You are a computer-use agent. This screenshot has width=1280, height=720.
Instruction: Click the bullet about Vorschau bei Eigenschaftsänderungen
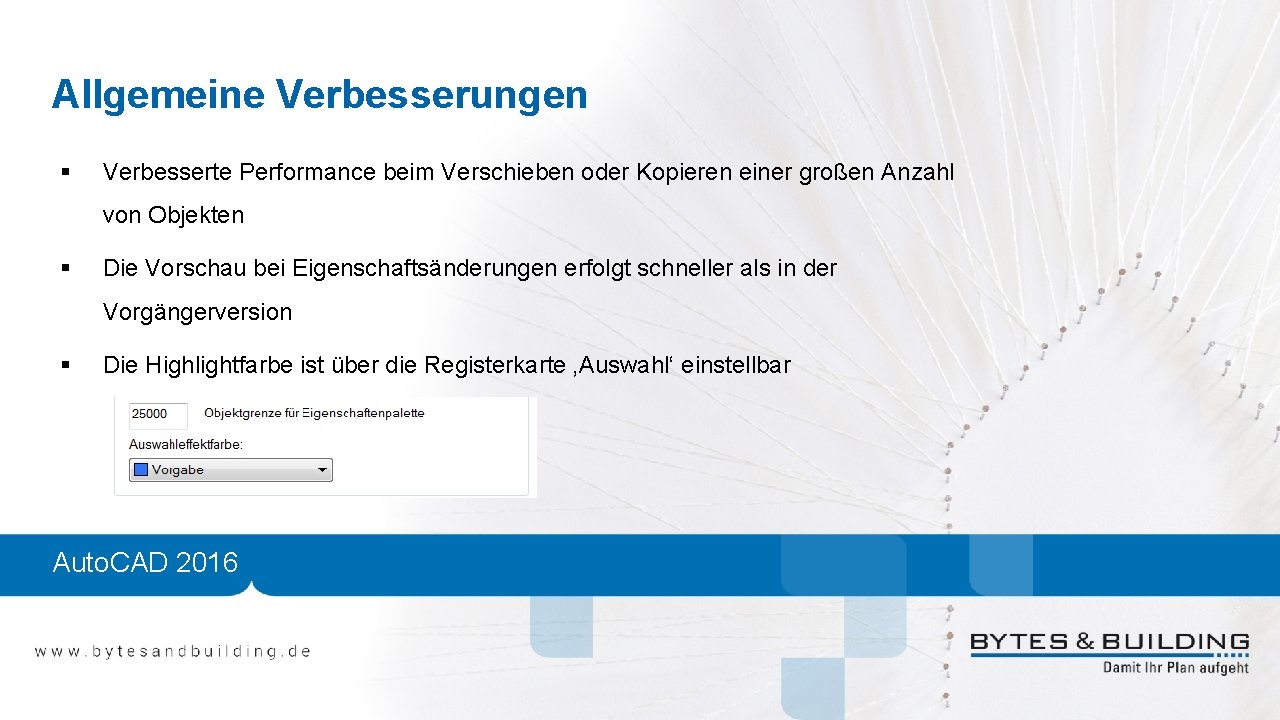[468, 268]
